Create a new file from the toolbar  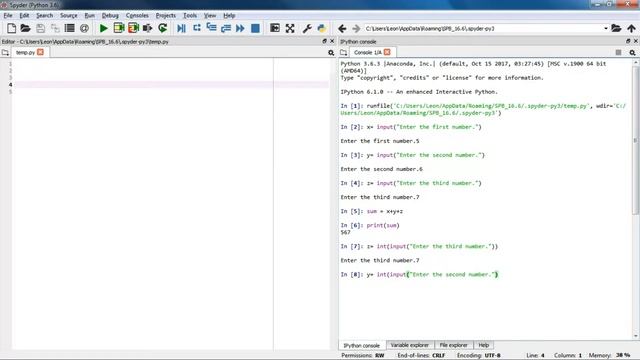pos(11,28)
